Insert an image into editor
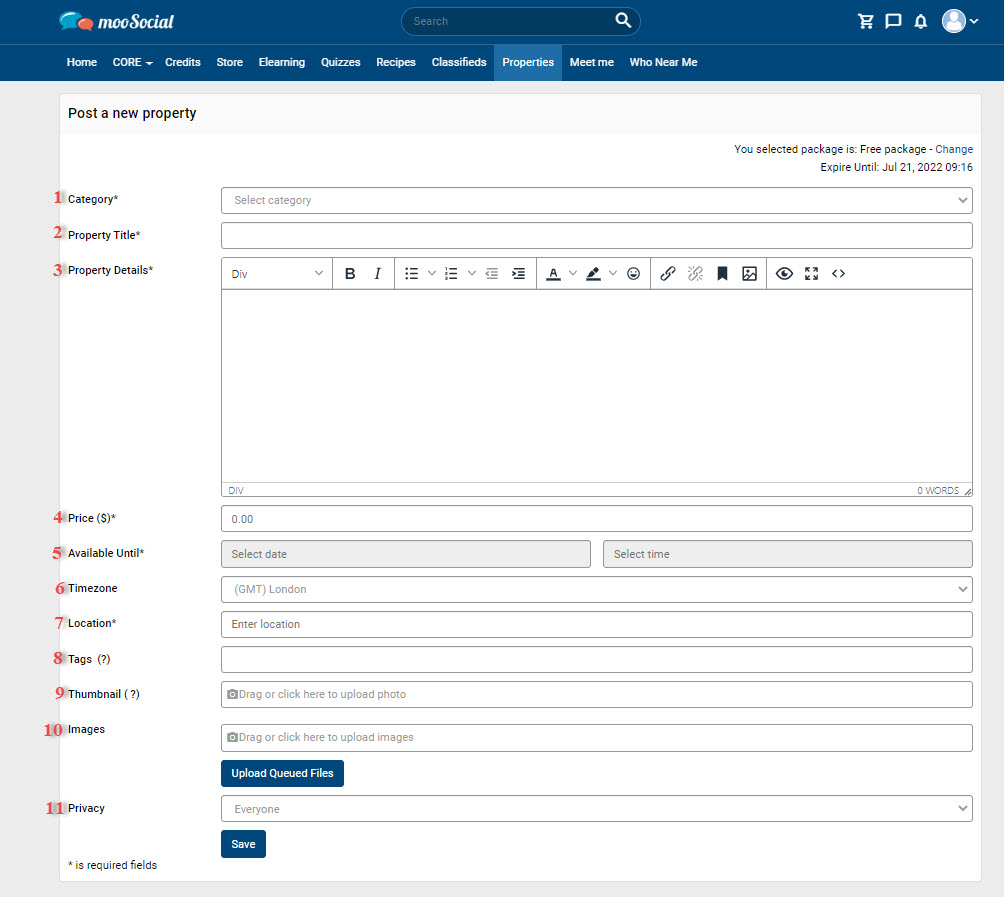Image resolution: width=1004 pixels, height=897 pixels. coord(749,273)
